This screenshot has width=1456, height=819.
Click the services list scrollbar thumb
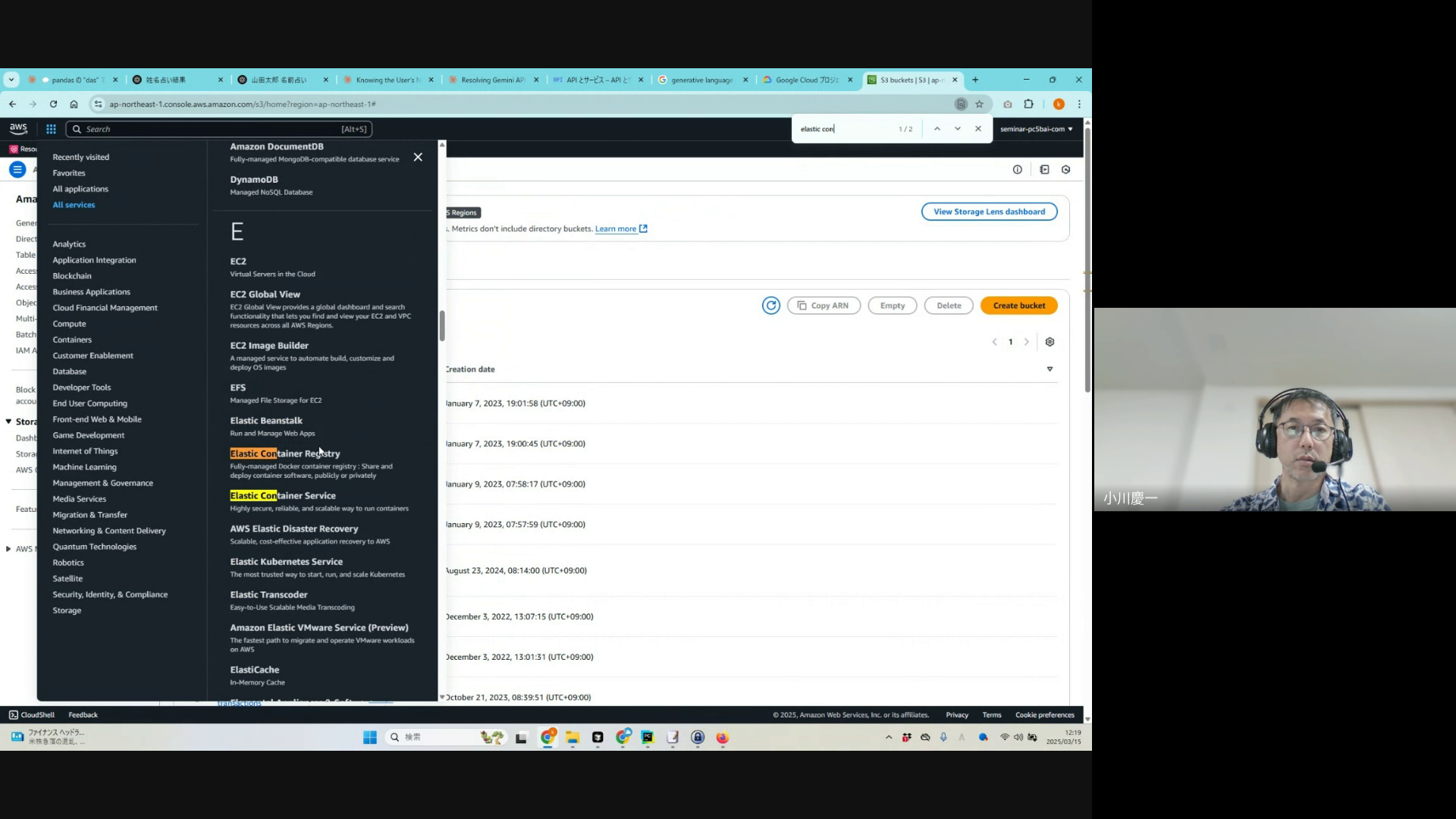click(442, 326)
